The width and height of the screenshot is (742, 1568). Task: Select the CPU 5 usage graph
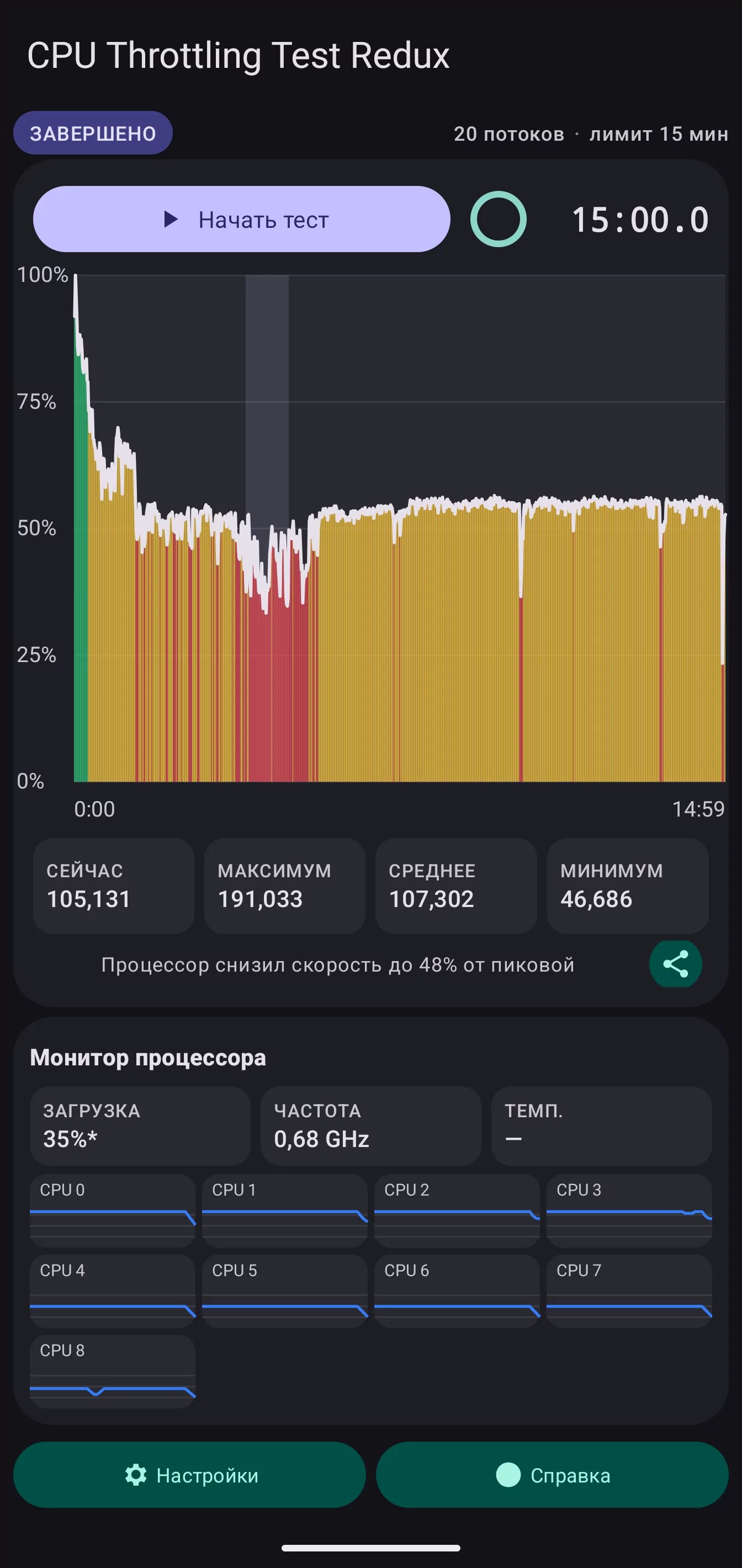[x=284, y=1290]
